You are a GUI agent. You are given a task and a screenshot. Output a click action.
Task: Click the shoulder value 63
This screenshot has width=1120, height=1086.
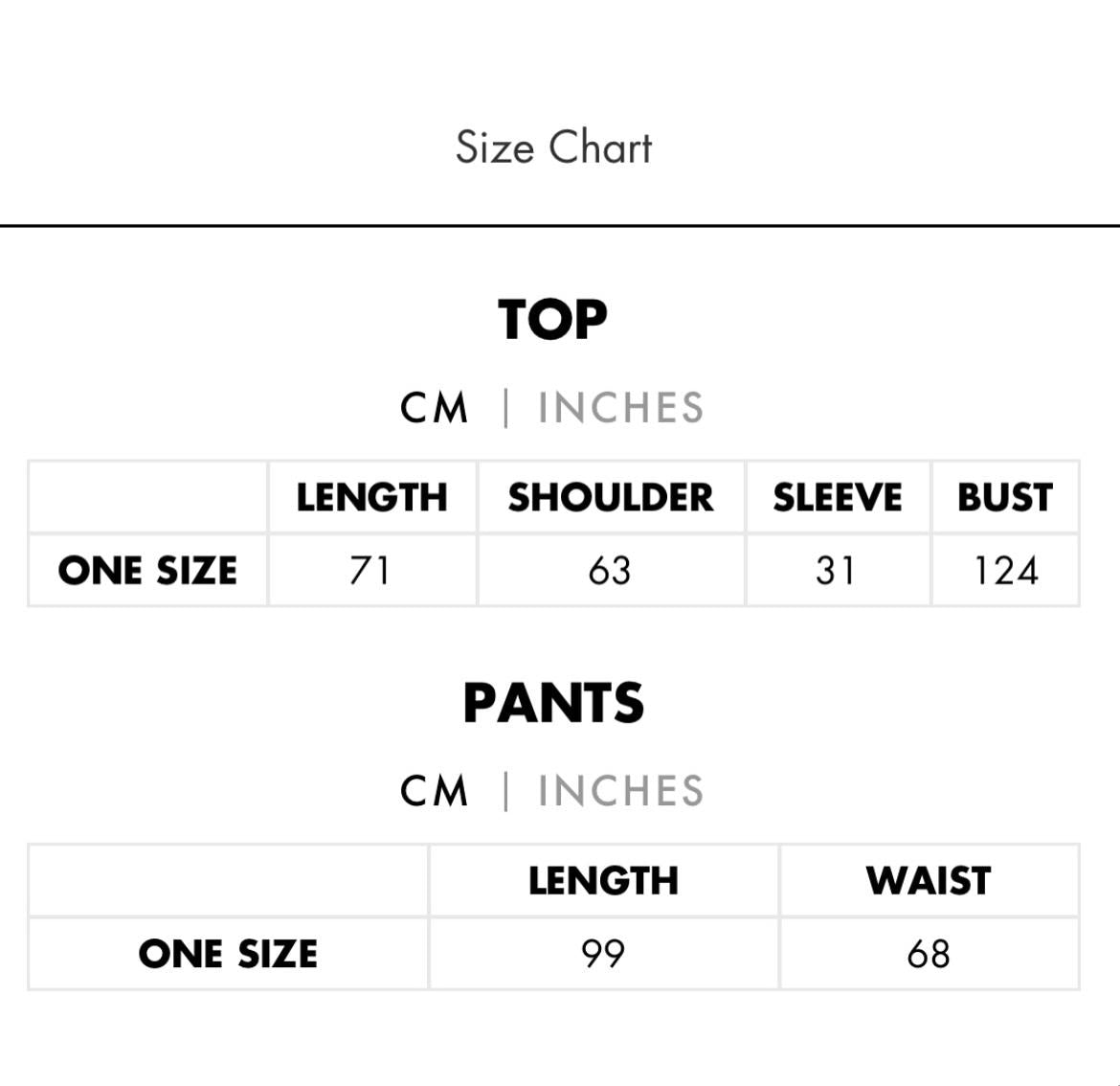[x=610, y=571]
